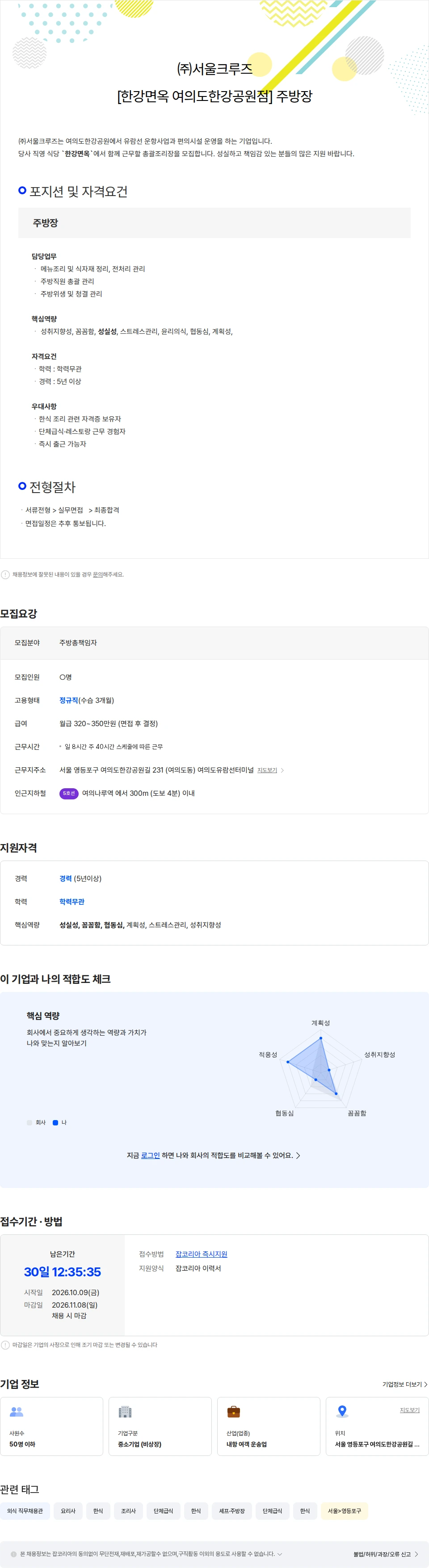Viewport: 429px width, 1568px height.
Task: Click the 월급 320~350만원 salary text
Action: [x=109, y=724]
